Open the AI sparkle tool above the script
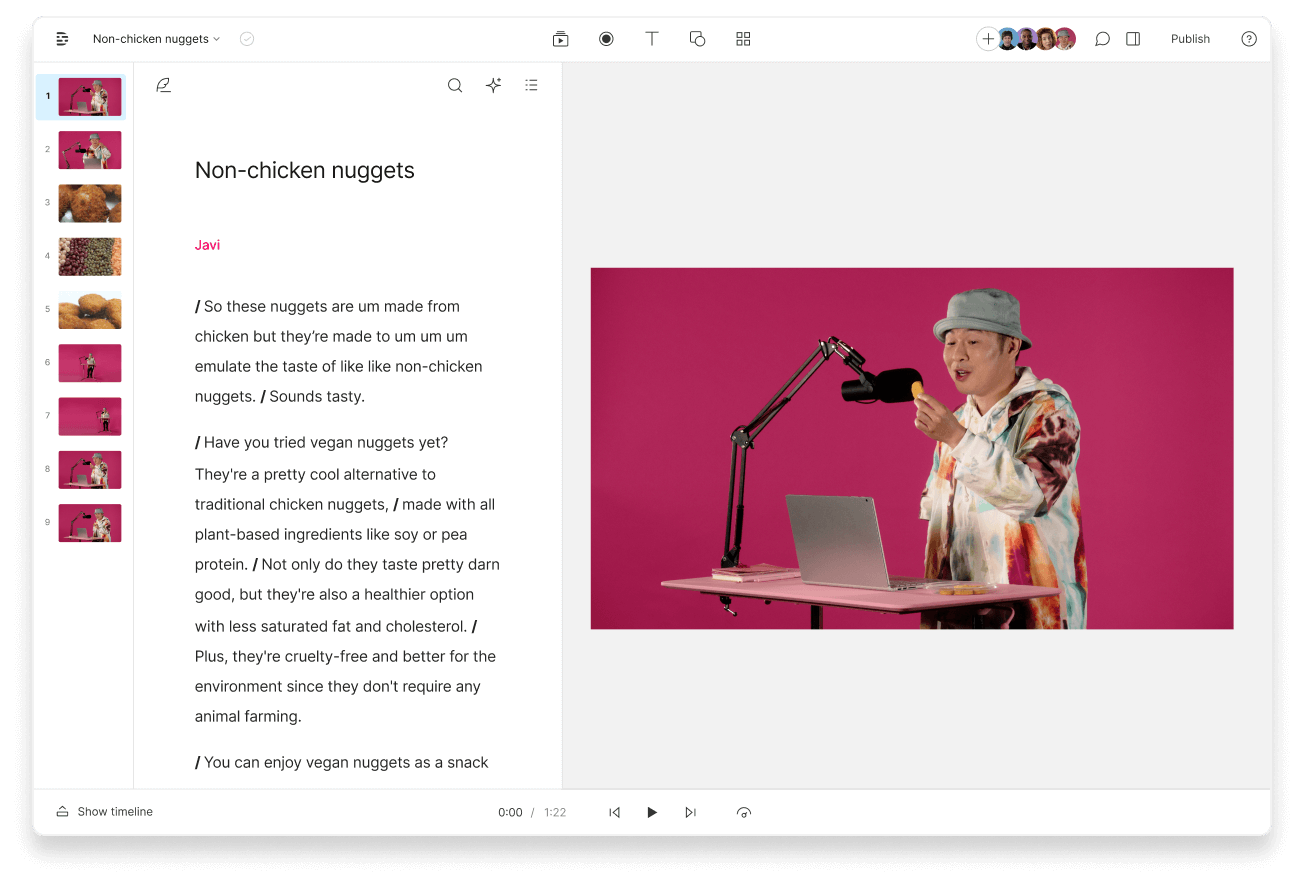The image size is (1304, 884). point(493,85)
